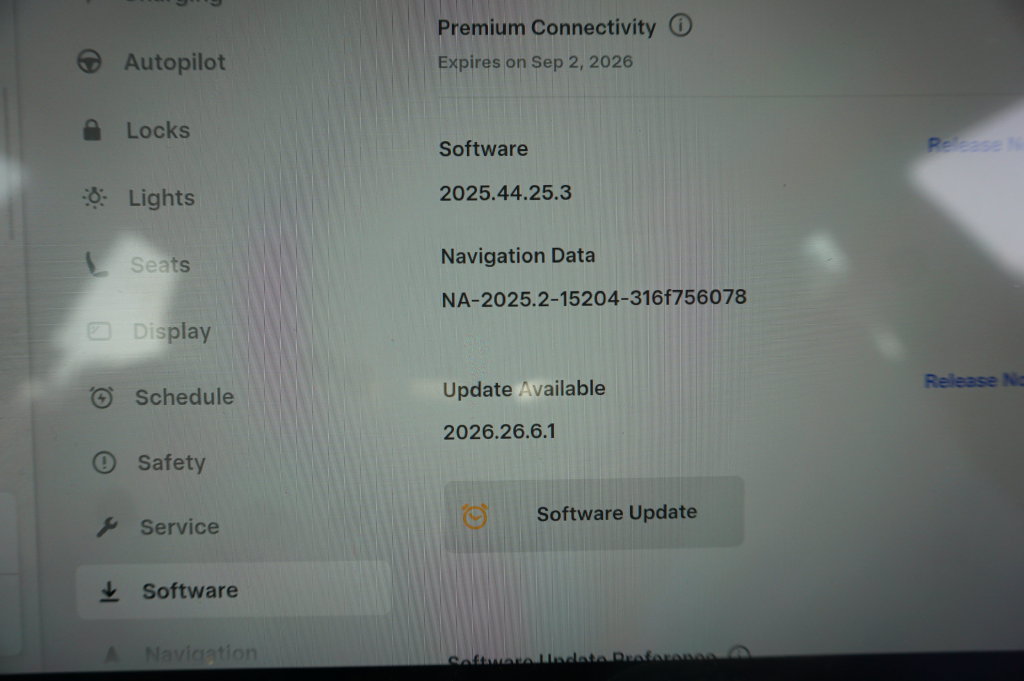Click the Safety exclamation icon
The image size is (1024, 681).
104,462
